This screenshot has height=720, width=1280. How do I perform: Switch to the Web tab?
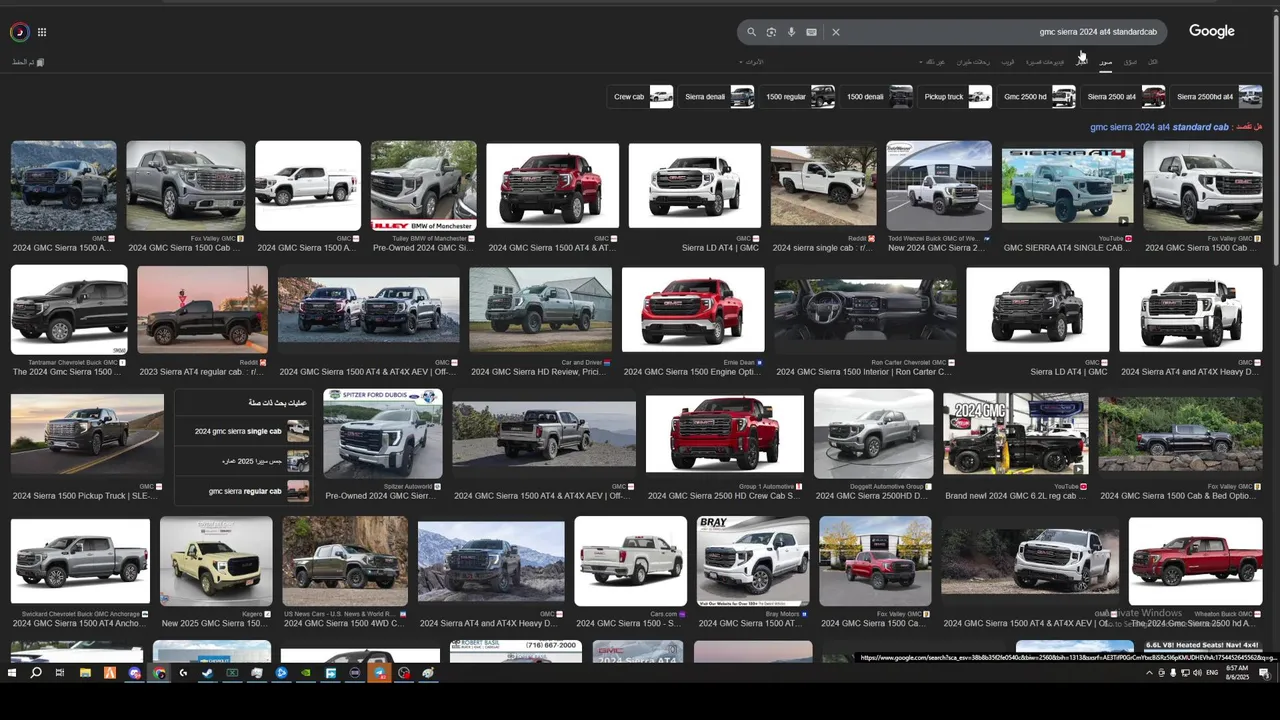coord(1008,62)
